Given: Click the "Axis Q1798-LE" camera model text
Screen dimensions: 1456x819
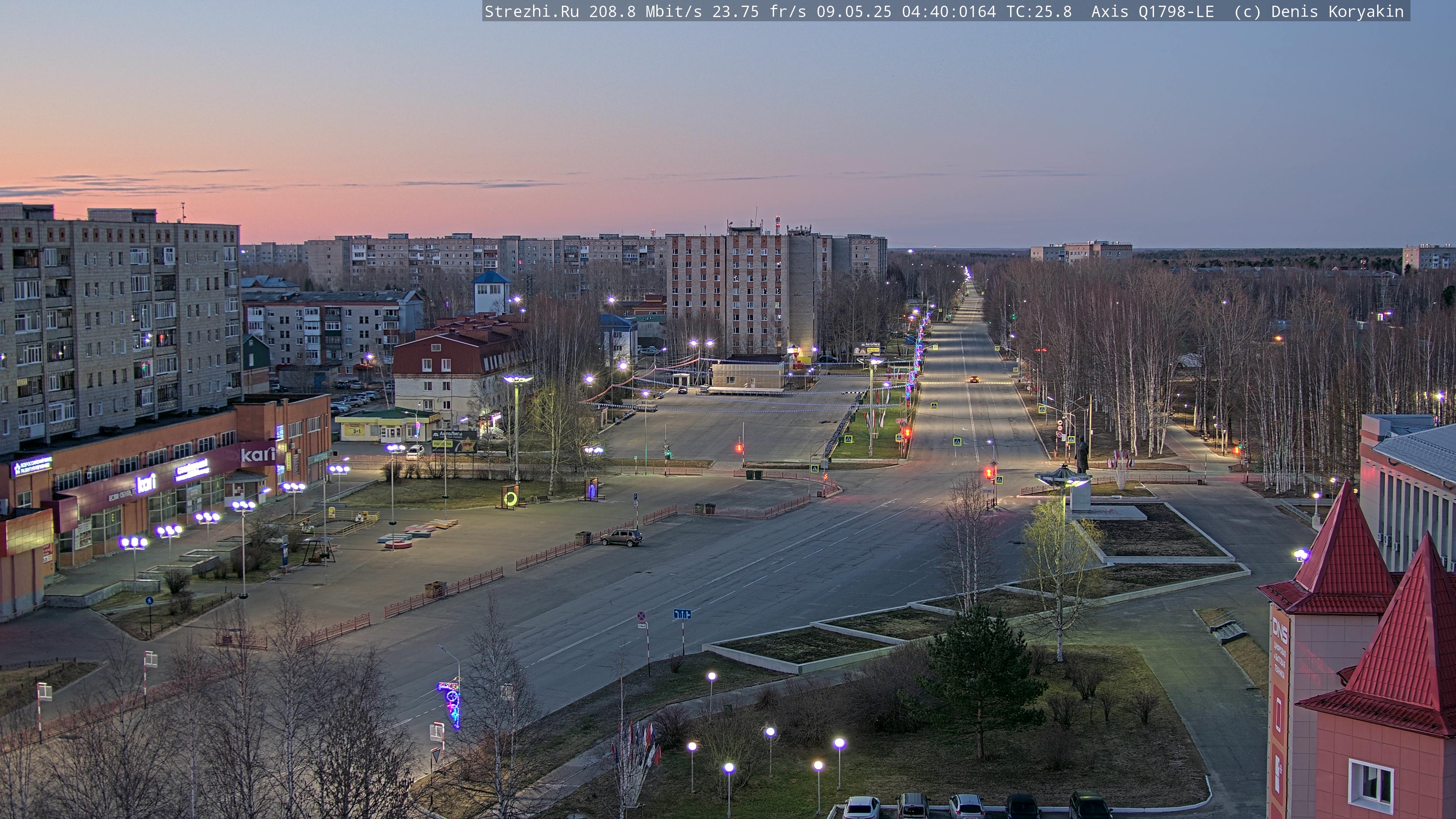Looking at the screenshot, I should pyautogui.click(x=1153, y=12).
